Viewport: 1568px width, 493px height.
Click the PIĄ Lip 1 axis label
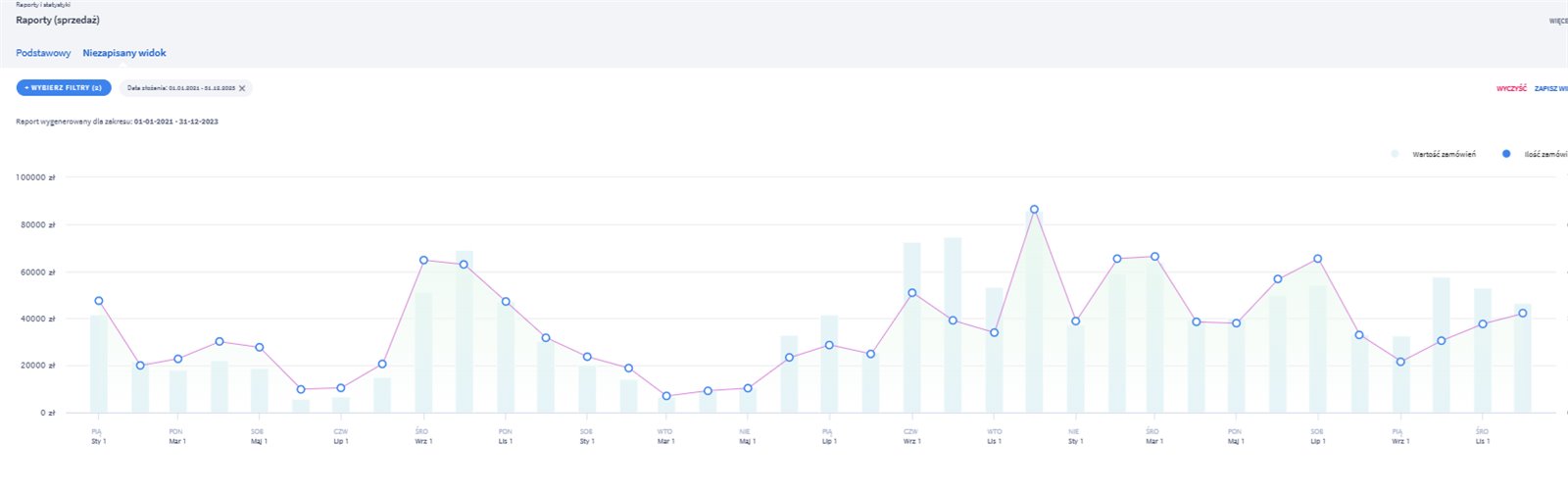[x=828, y=436]
